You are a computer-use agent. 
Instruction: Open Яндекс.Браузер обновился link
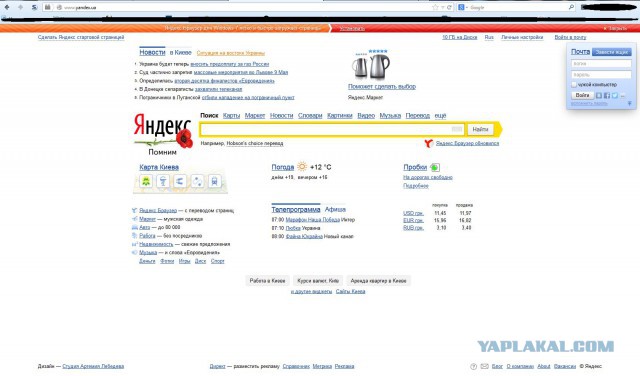(467, 143)
